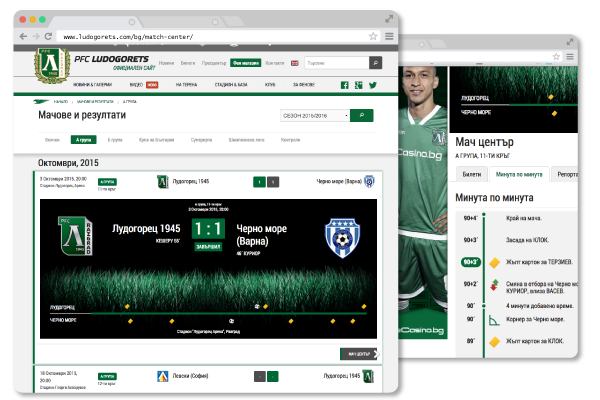Open the Ludogorets Facebook page icon

pyautogui.click(x=344, y=85)
